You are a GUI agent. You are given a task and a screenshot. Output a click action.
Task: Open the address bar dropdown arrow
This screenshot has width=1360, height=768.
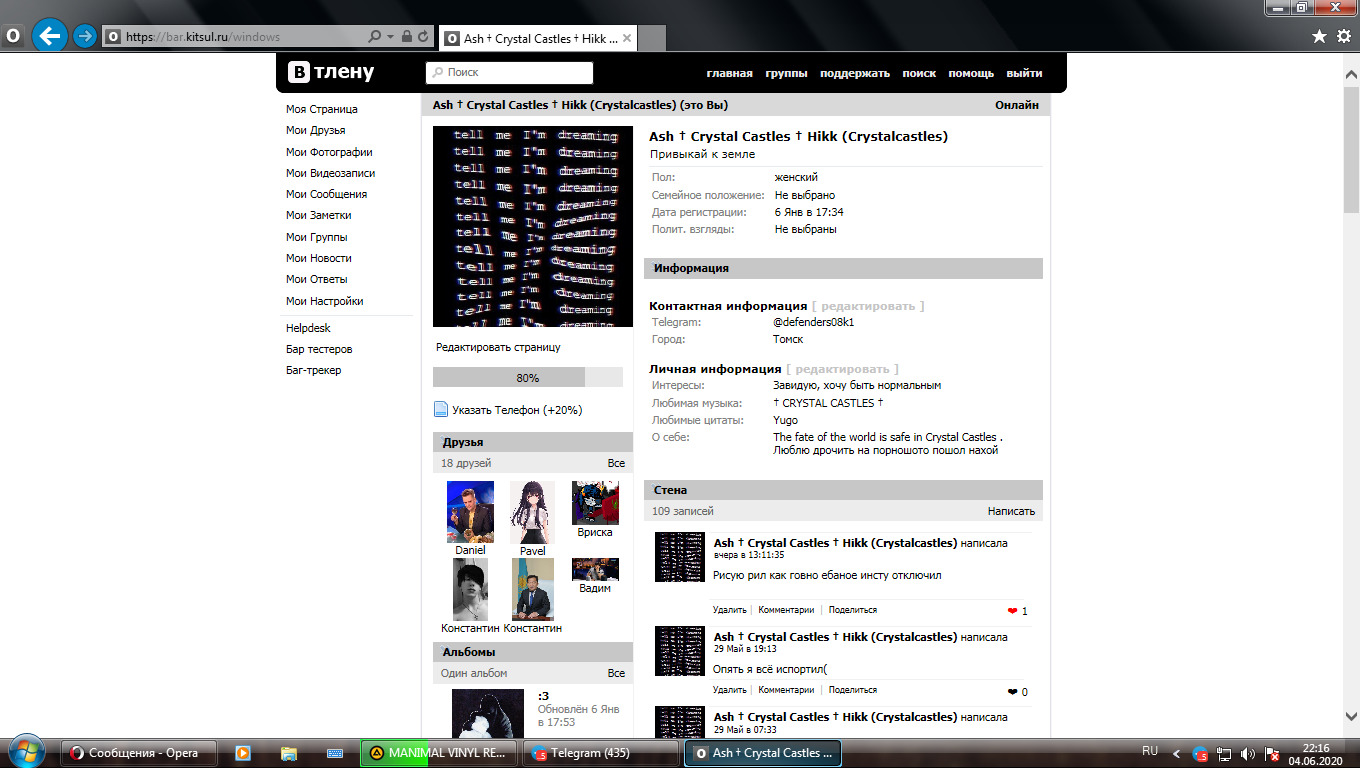tap(390, 37)
